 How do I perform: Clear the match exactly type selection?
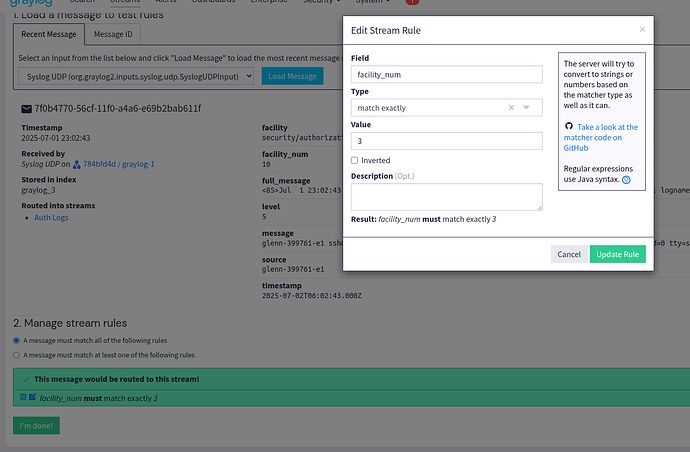pyautogui.click(x=511, y=107)
